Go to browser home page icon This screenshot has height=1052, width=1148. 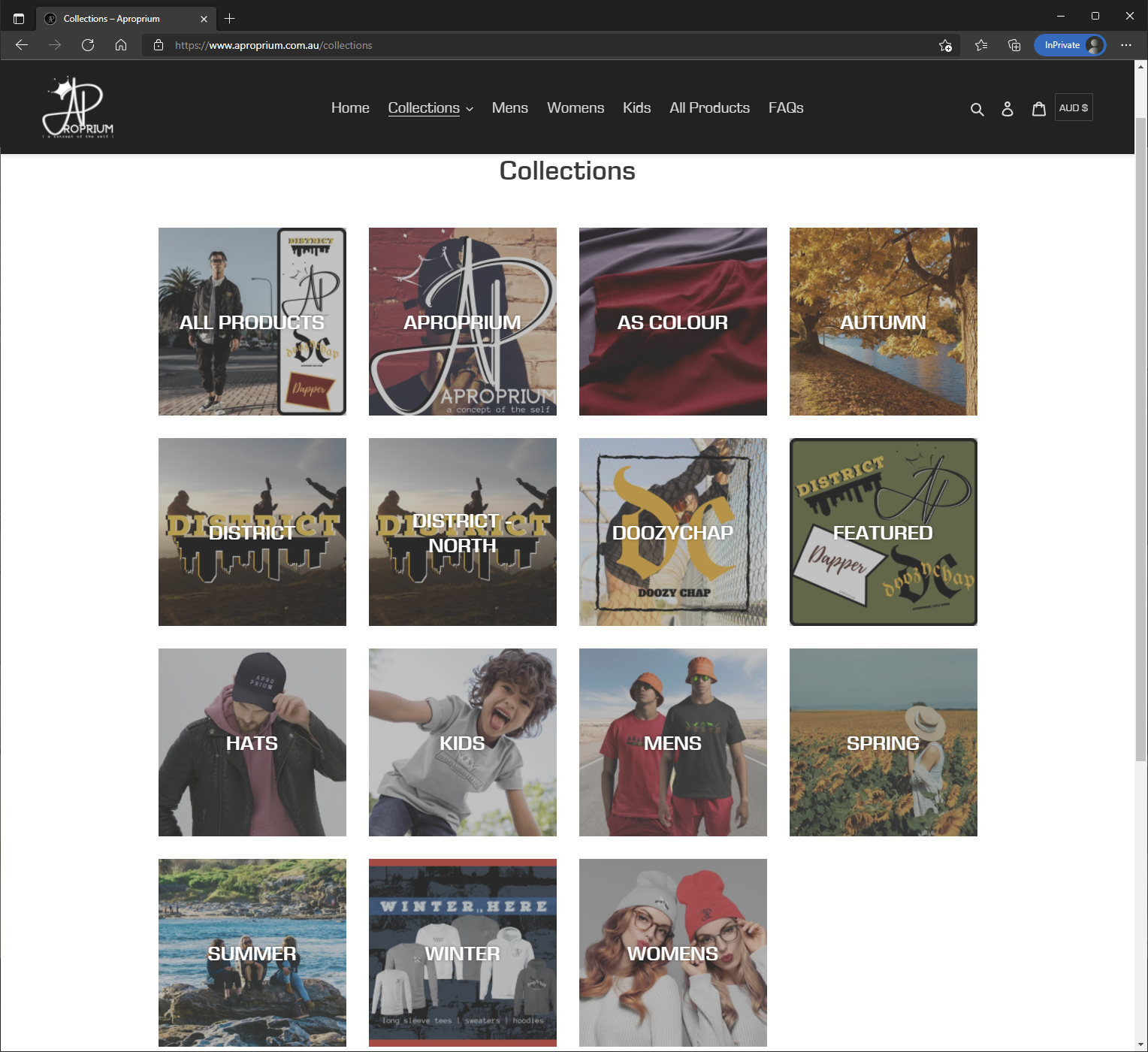tap(121, 45)
